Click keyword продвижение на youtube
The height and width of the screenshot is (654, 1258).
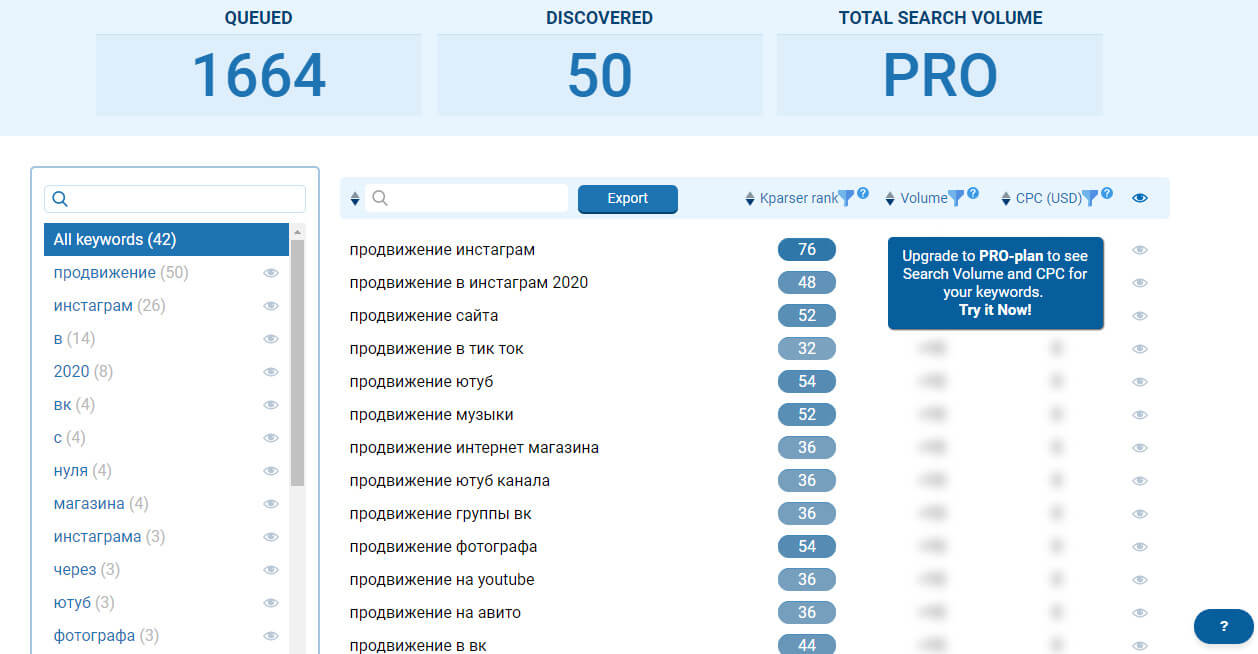442,580
